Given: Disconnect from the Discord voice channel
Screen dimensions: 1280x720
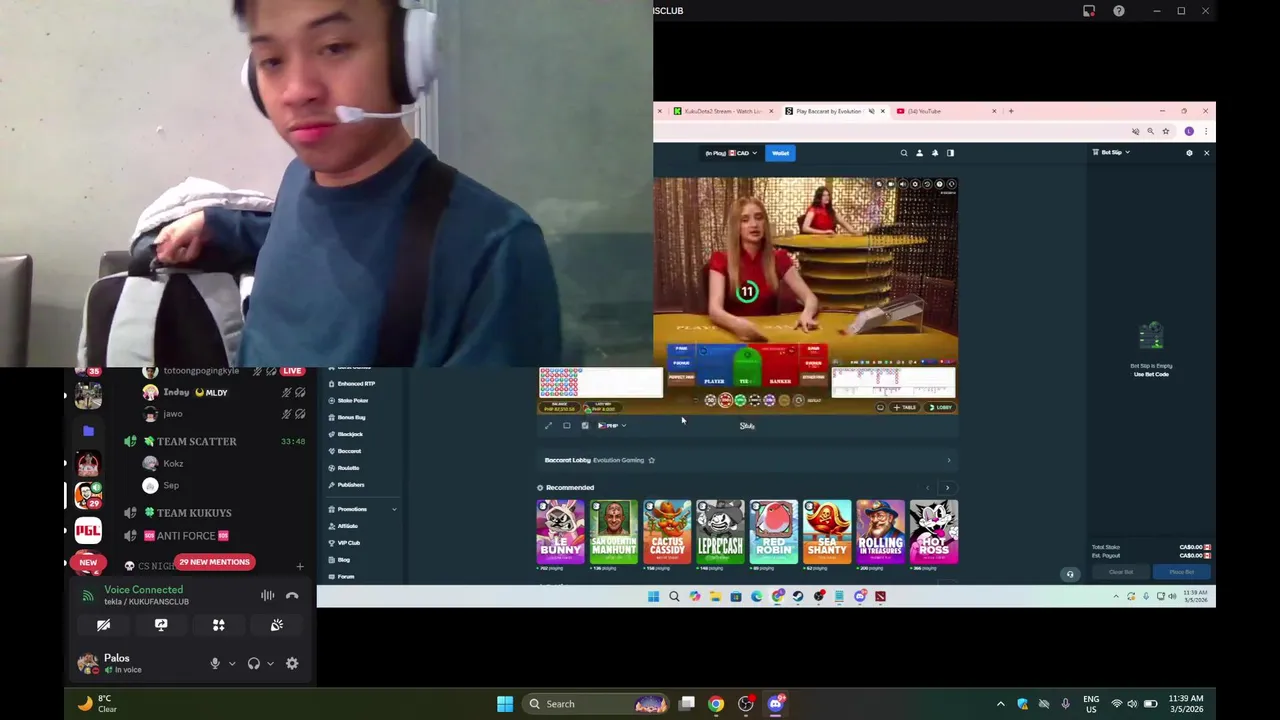Looking at the screenshot, I should [x=292, y=596].
